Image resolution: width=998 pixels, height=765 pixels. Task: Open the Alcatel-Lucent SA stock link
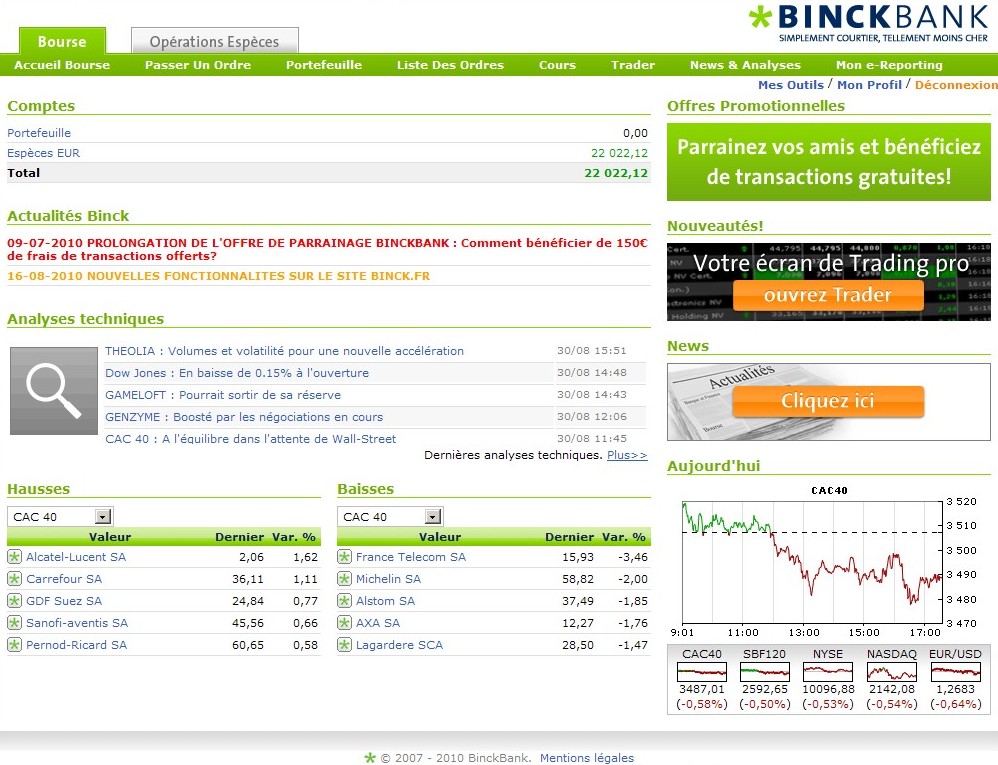[x=76, y=557]
